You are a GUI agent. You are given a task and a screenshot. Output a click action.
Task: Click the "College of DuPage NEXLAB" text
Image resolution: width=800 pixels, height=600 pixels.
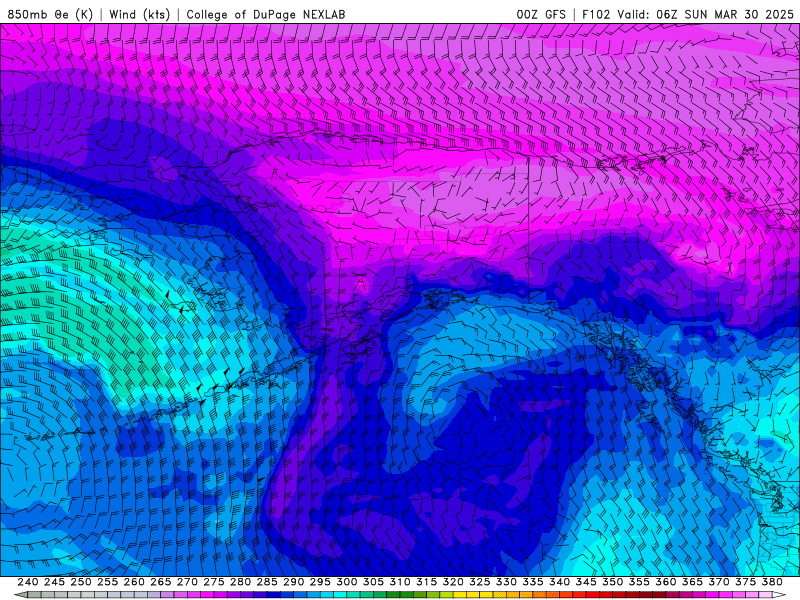pyautogui.click(x=265, y=14)
